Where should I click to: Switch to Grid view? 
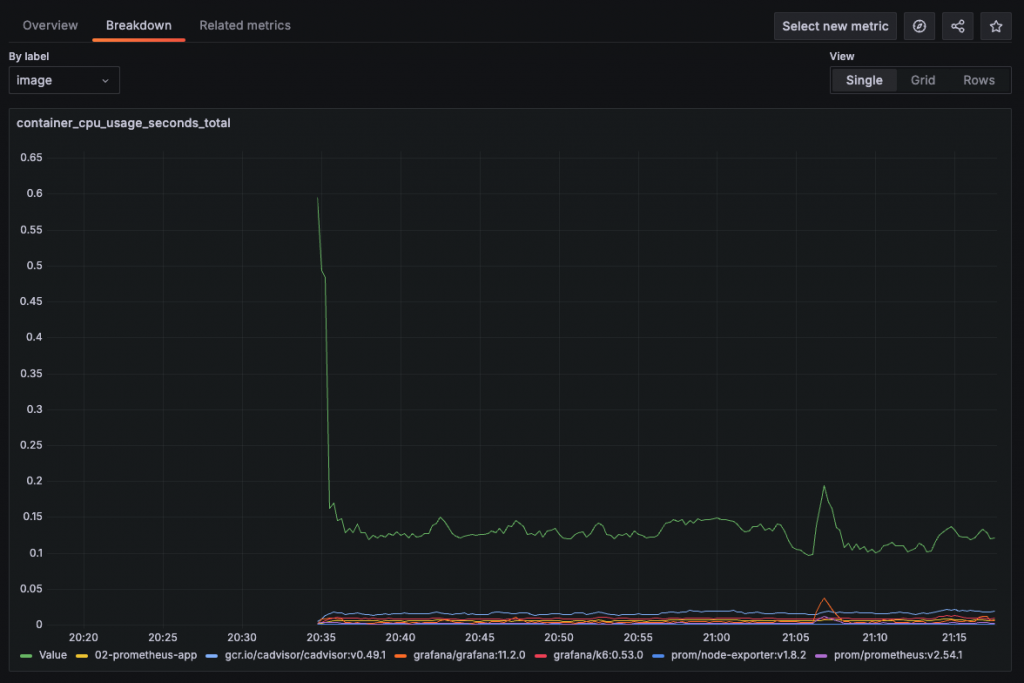(923, 80)
